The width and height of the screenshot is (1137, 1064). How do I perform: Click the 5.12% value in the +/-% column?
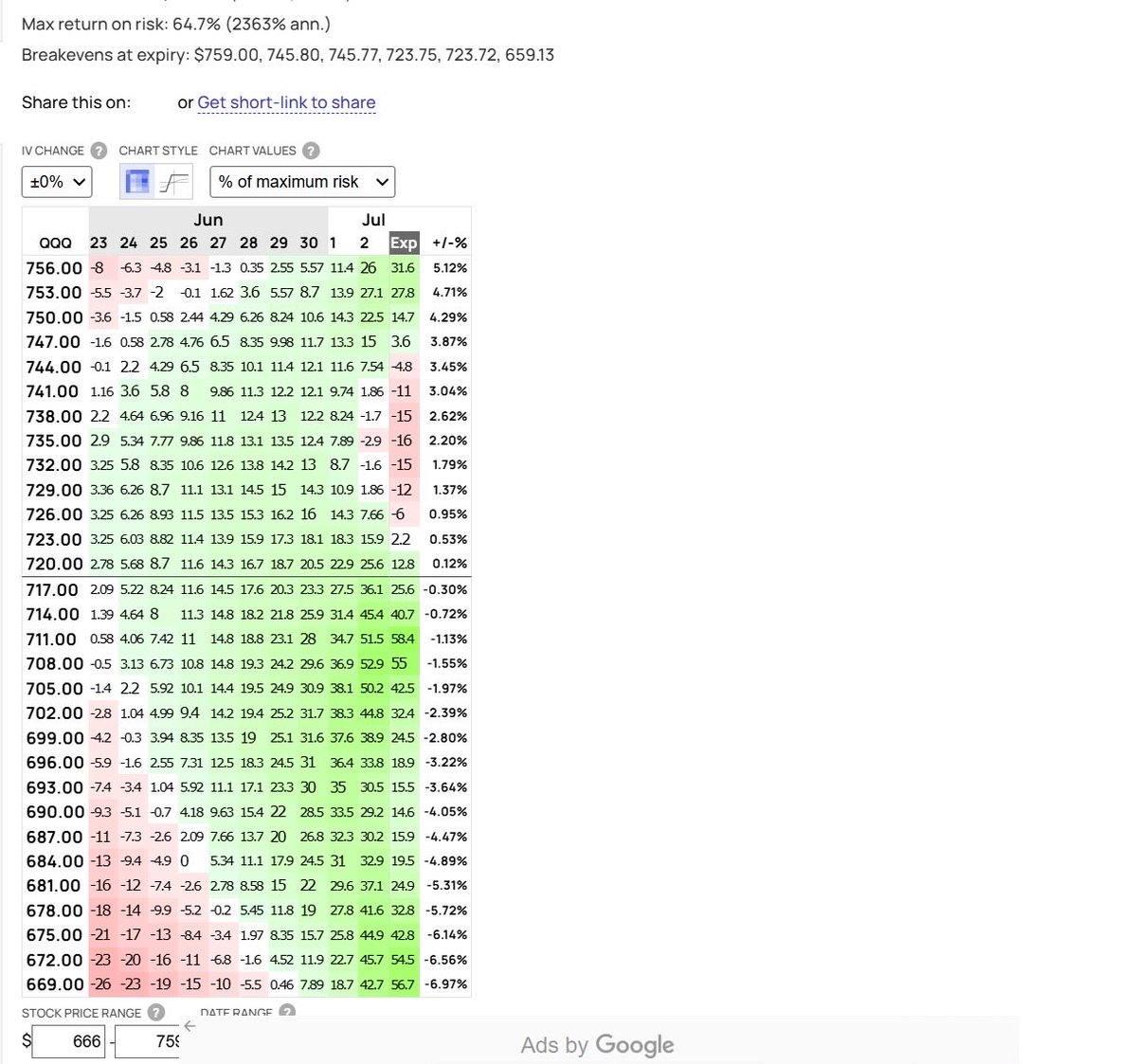[x=449, y=268]
